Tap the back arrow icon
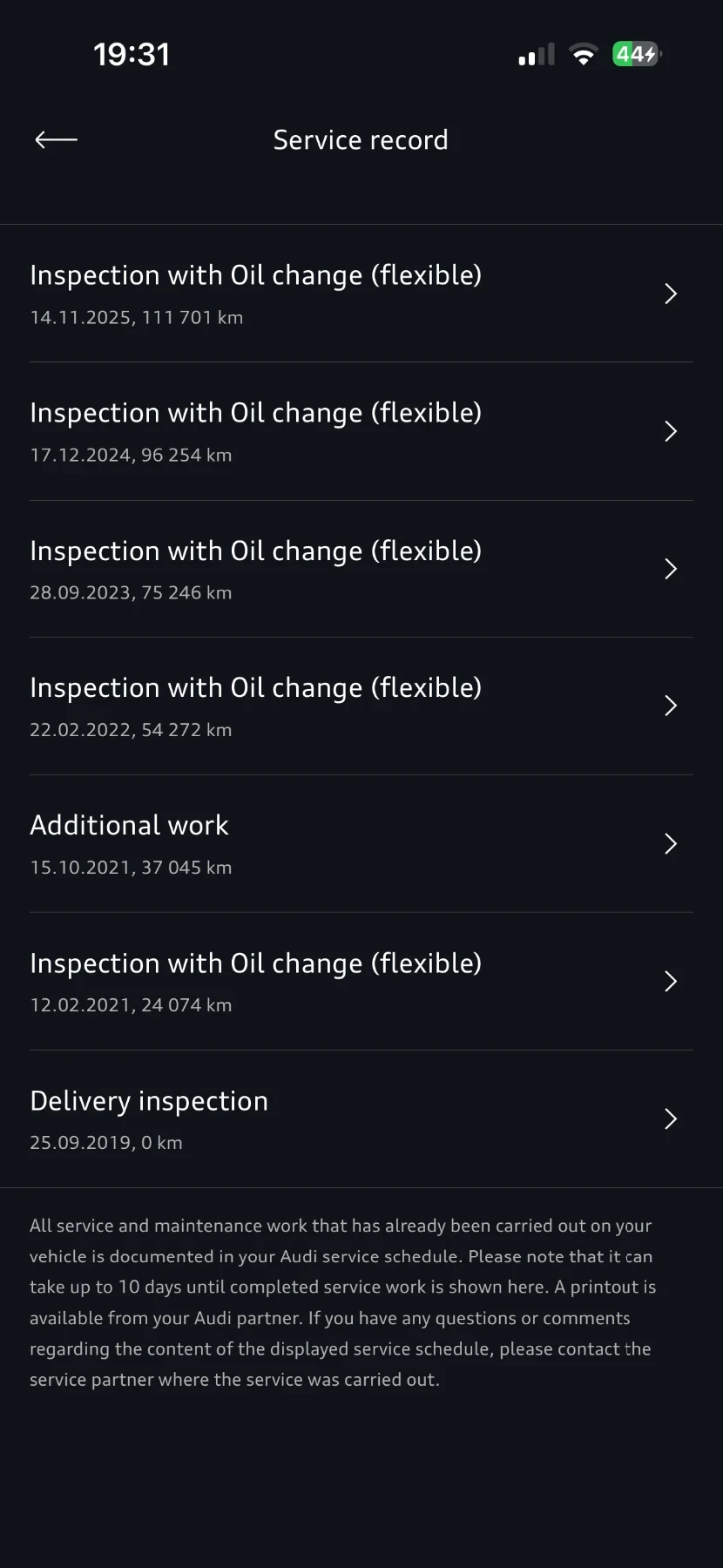 point(56,139)
